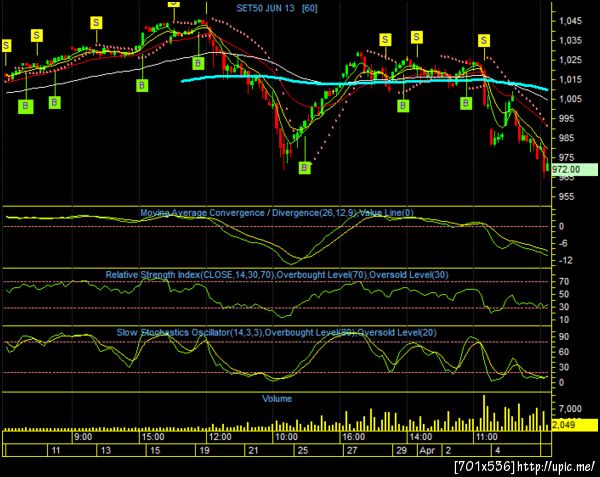Click the B buy marker below the 25th low
The height and width of the screenshot is (477, 600).
pyautogui.click(x=305, y=167)
